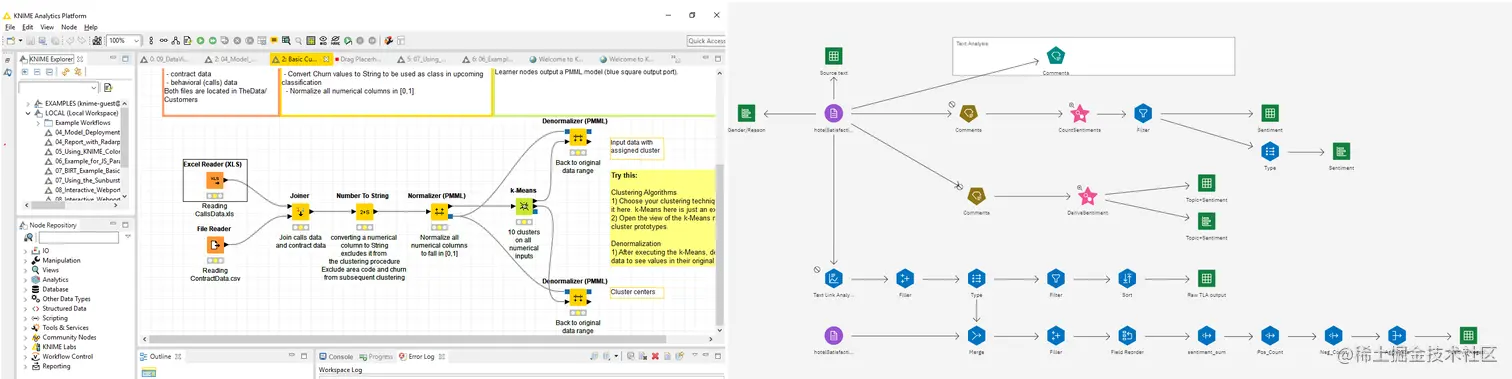The height and width of the screenshot is (379, 1512).
Task: Open the Edit menu
Action: pyautogui.click(x=28, y=27)
